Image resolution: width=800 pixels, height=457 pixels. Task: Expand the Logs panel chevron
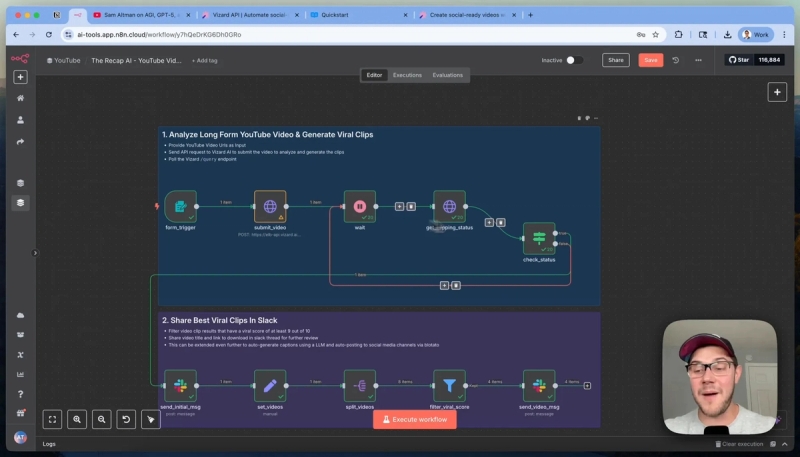click(785, 444)
